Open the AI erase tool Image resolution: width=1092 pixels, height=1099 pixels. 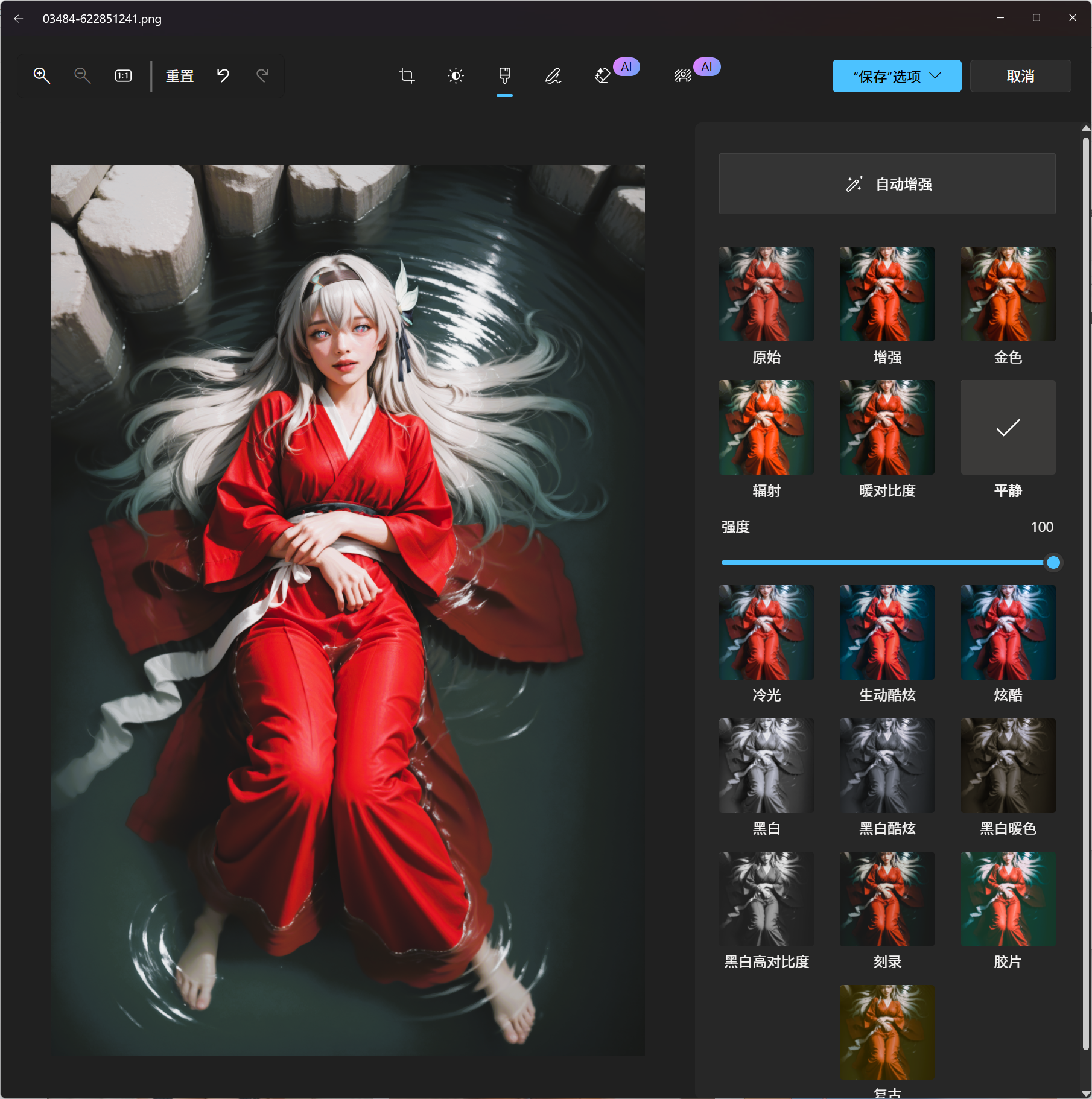click(603, 76)
